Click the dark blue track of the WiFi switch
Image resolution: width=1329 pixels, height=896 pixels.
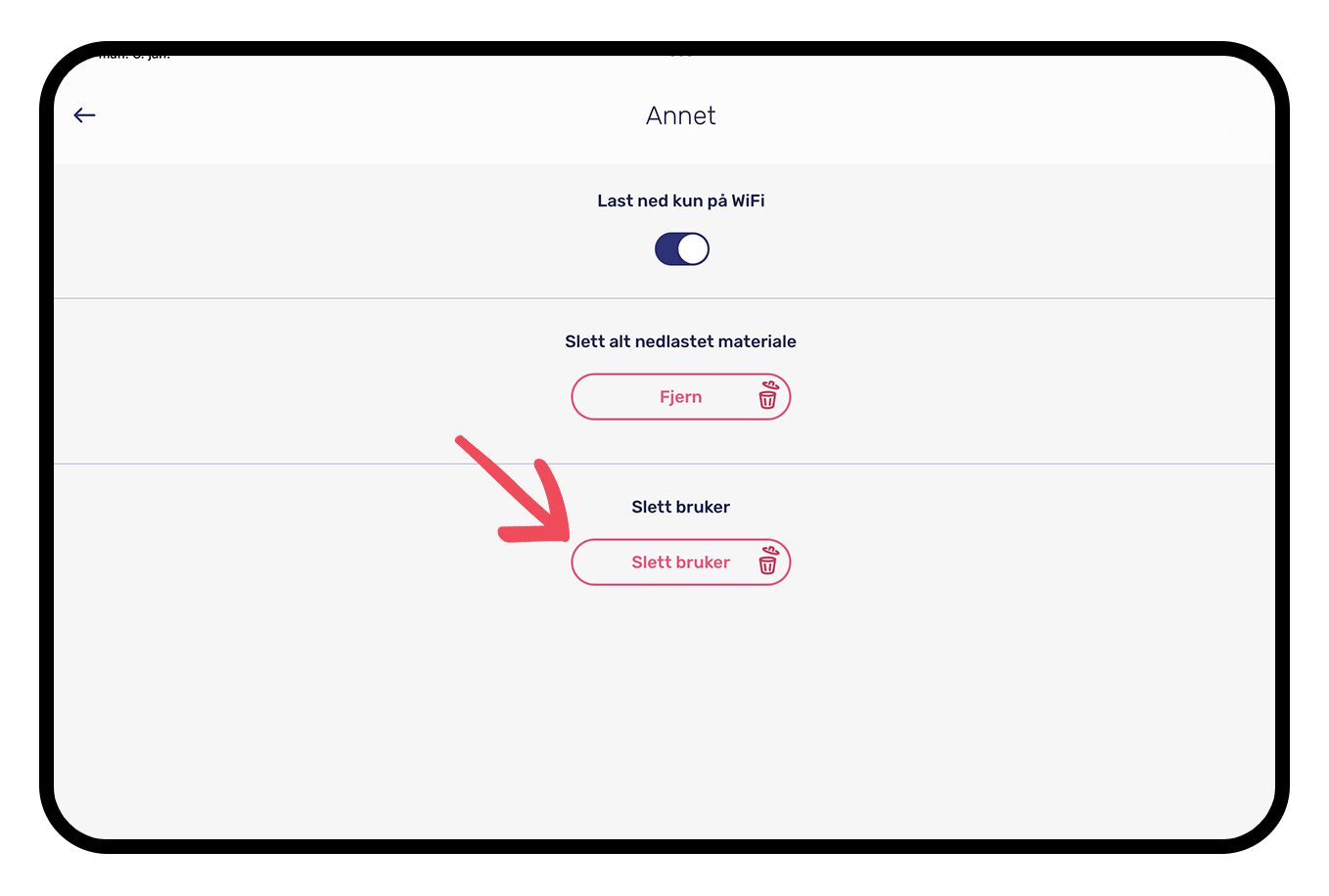(666, 249)
